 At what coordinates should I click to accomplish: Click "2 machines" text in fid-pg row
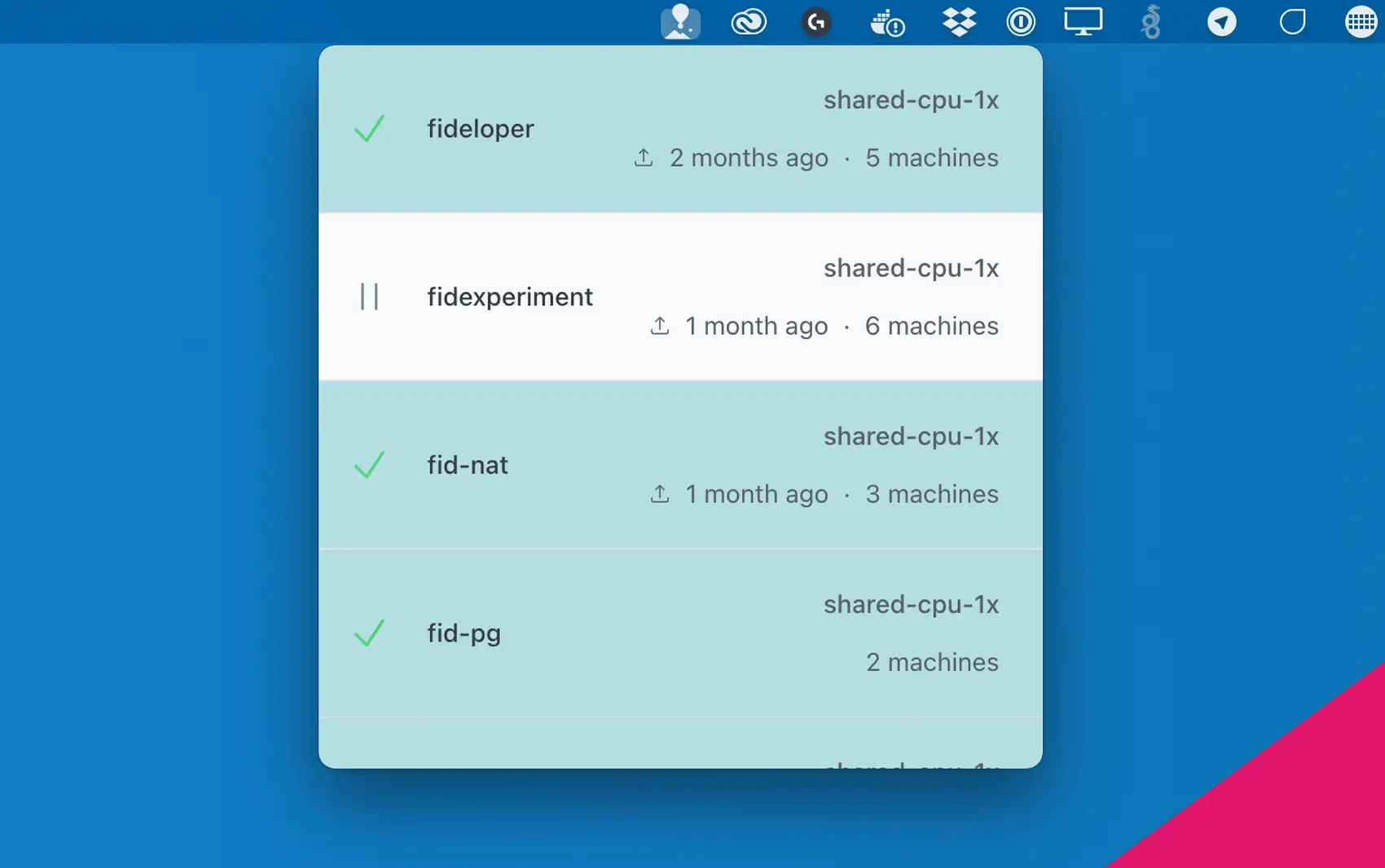point(932,662)
